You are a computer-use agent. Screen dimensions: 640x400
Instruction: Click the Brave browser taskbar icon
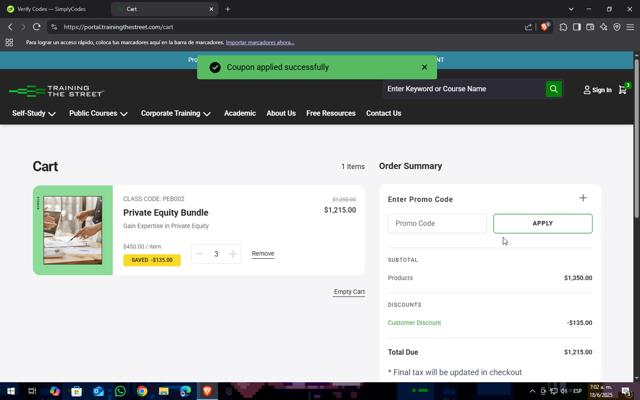click(x=207, y=391)
